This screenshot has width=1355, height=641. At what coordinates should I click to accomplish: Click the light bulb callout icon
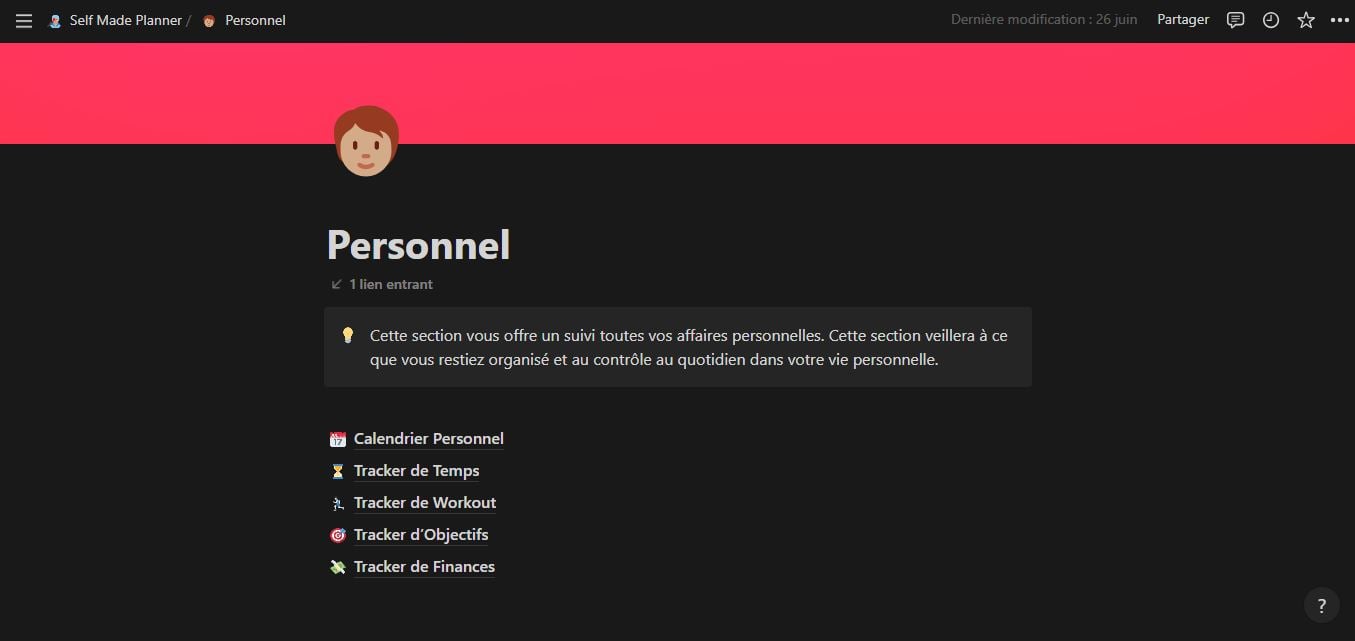tap(348, 335)
